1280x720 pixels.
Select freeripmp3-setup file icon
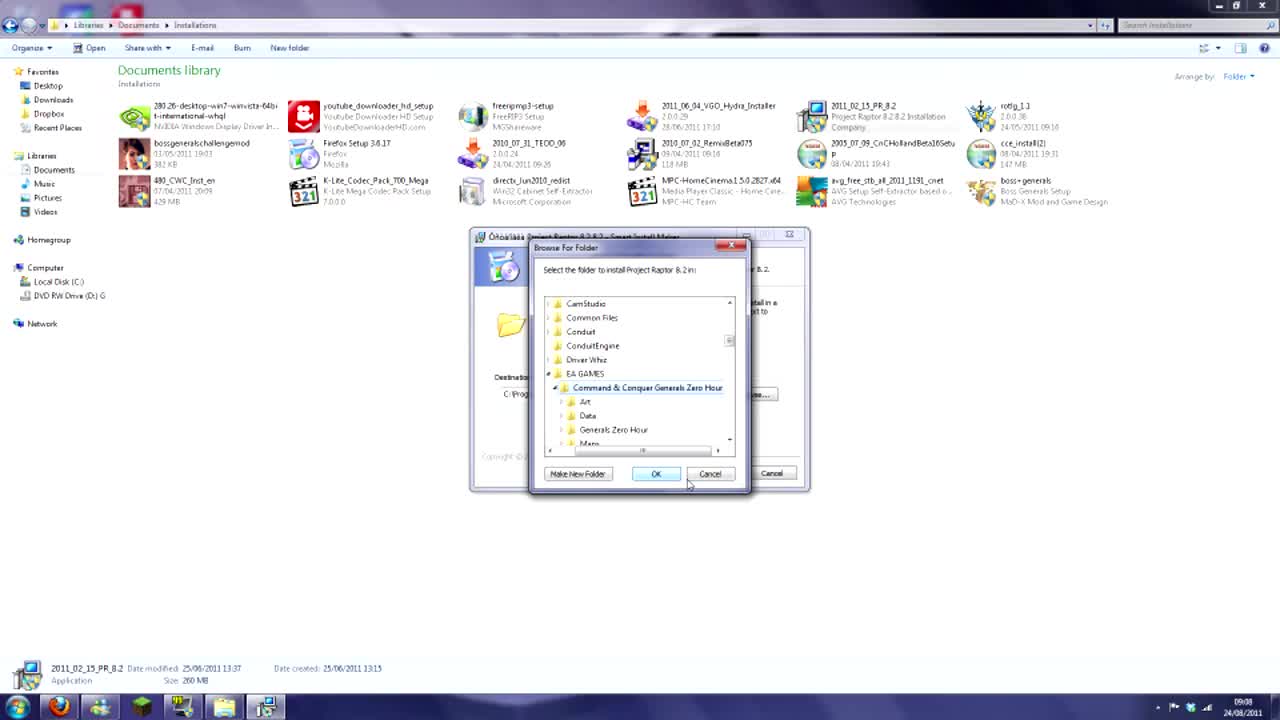coord(473,117)
